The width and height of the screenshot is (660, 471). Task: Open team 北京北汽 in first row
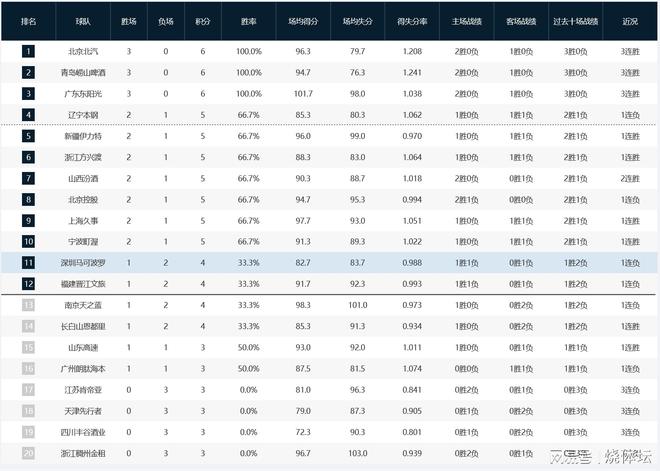pos(82,51)
